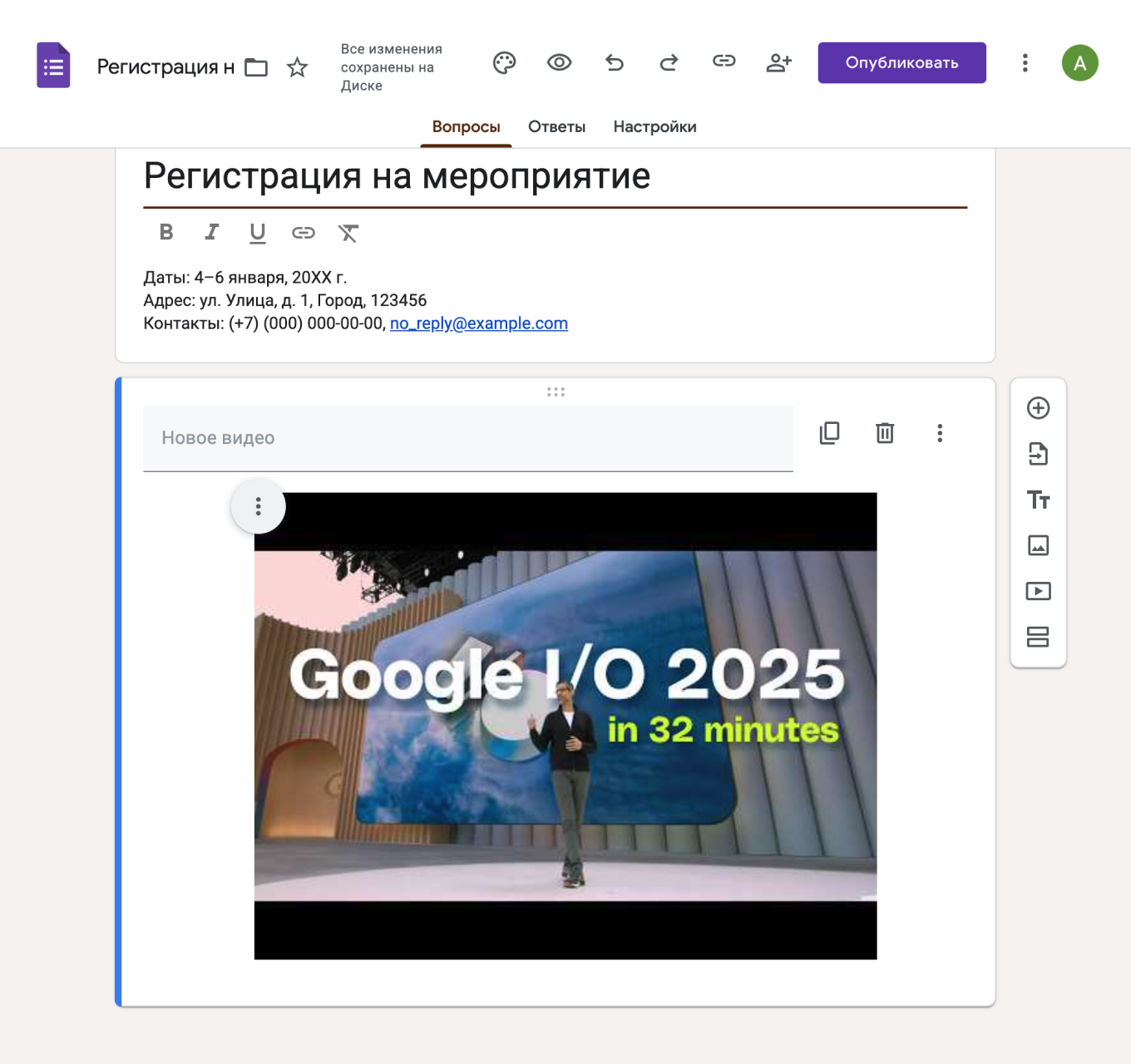This screenshot has width=1131, height=1064.
Task: Open the video card's three-dot options menu
Action: (940, 433)
